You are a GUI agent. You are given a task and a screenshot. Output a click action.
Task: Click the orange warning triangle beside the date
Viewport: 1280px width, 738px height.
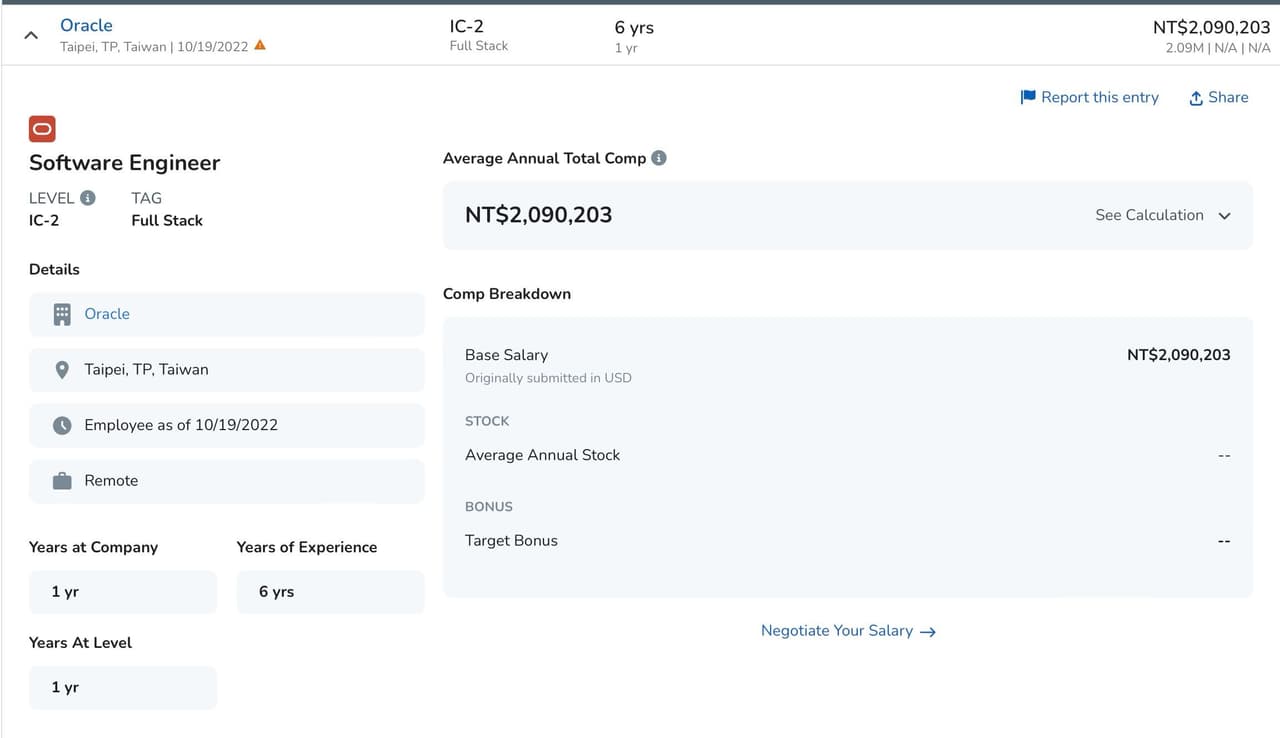coord(260,45)
